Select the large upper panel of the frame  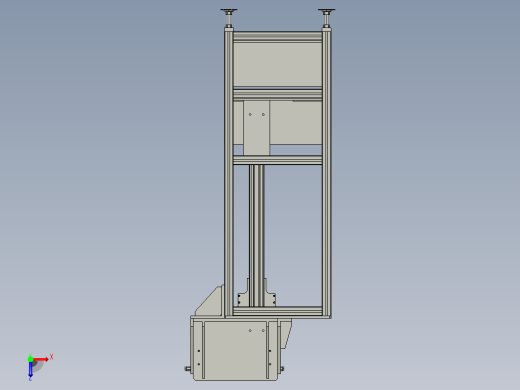277,64
